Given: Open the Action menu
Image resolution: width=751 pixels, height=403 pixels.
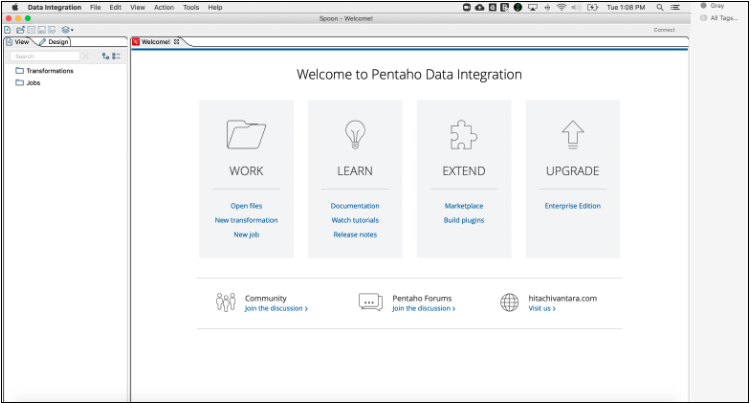Looking at the screenshot, I should [164, 7].
